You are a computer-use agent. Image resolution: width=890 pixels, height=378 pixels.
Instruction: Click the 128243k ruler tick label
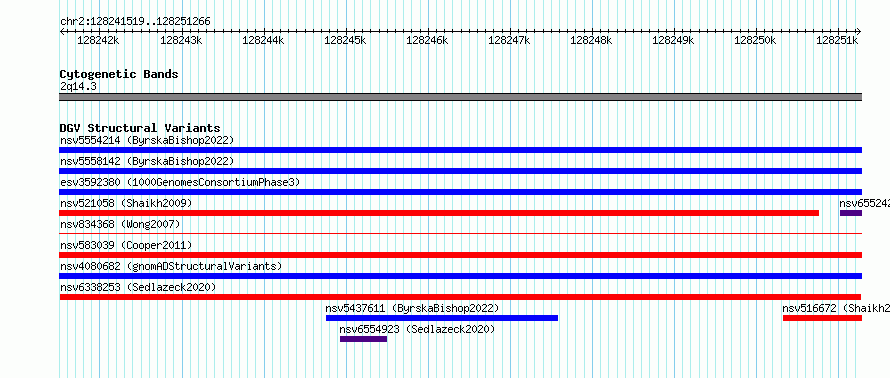181,40
